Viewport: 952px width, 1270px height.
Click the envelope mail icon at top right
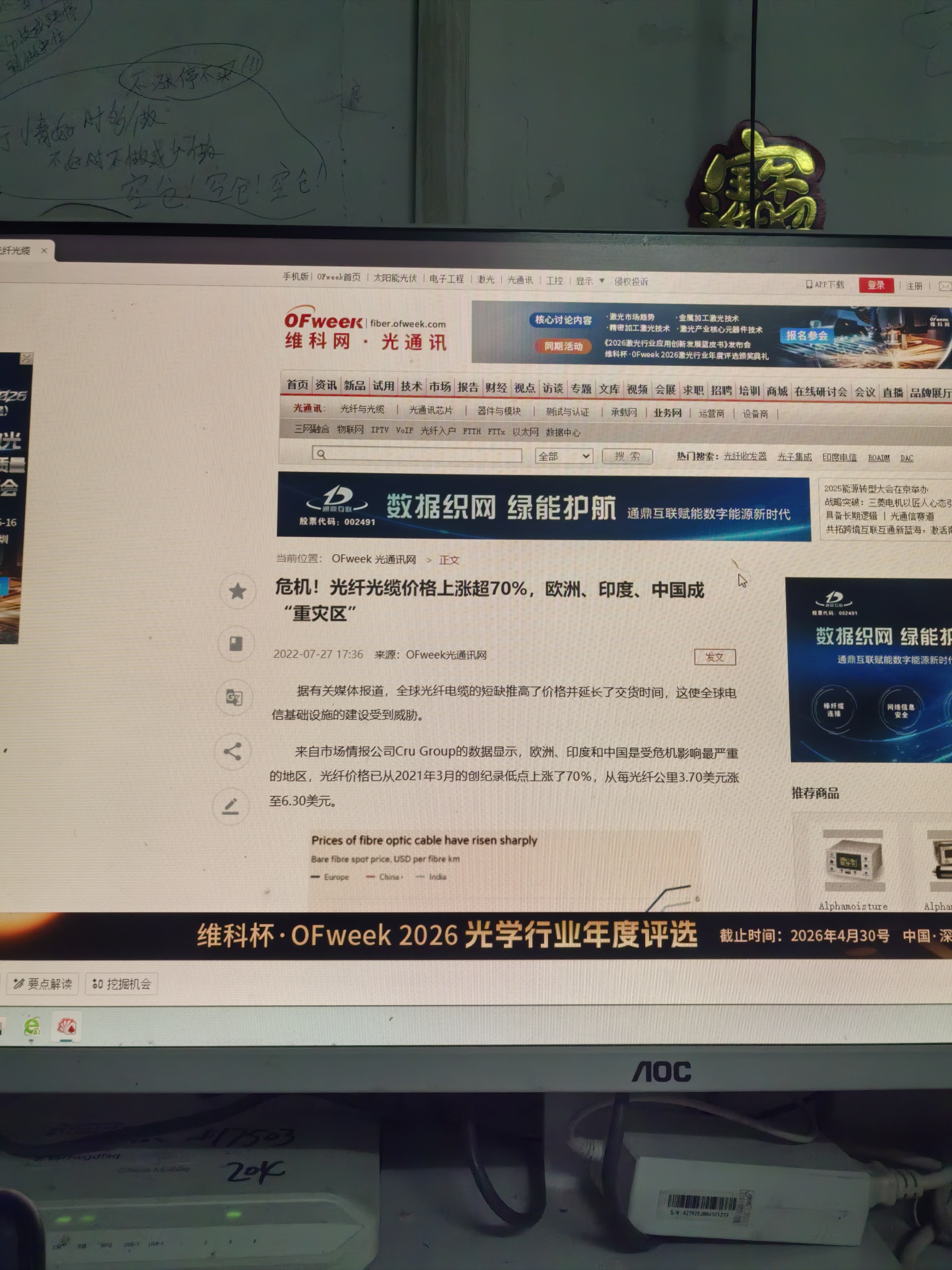pos(945,286)
